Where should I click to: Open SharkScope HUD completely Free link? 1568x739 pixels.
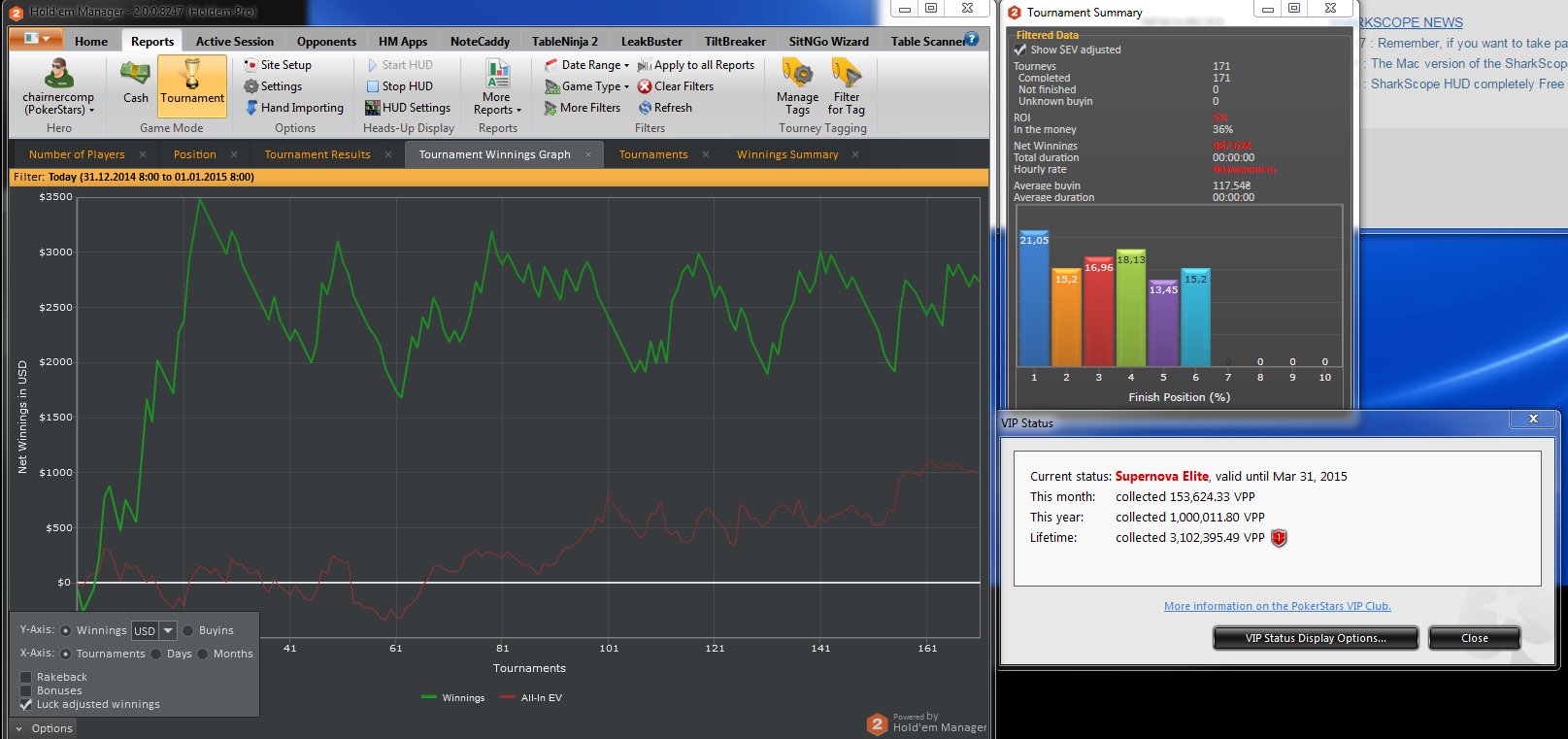pyautogui.click(x=1467, y=84)
